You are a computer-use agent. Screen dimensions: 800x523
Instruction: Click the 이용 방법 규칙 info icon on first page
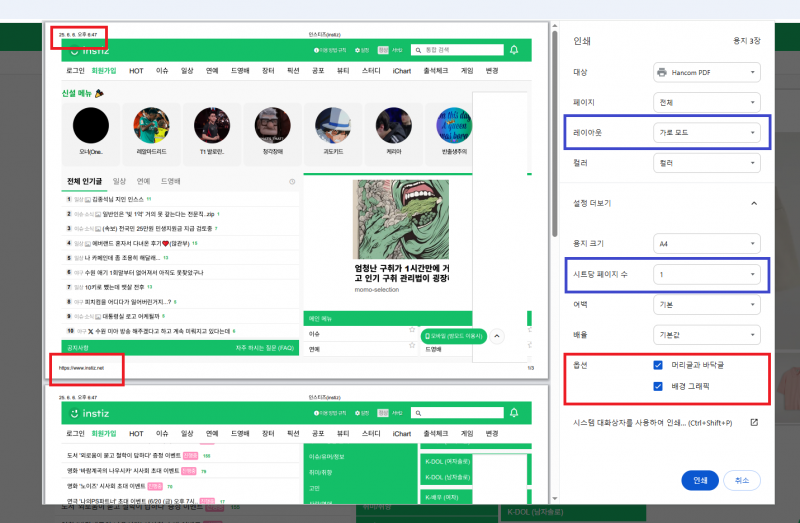pyautogui.click(x=316, y=50)
